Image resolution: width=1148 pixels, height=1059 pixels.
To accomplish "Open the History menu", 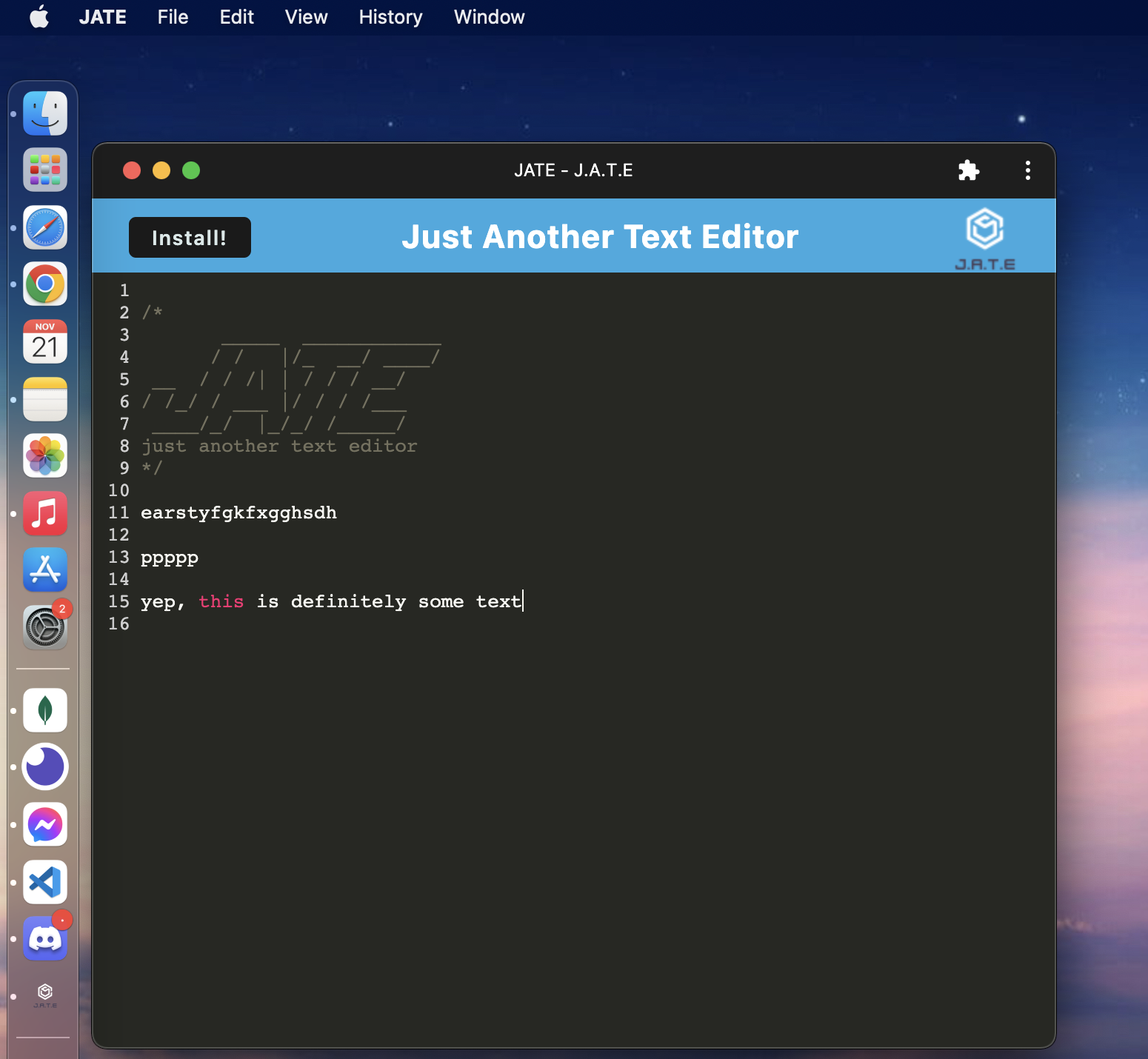I will (x=390, y=17).
